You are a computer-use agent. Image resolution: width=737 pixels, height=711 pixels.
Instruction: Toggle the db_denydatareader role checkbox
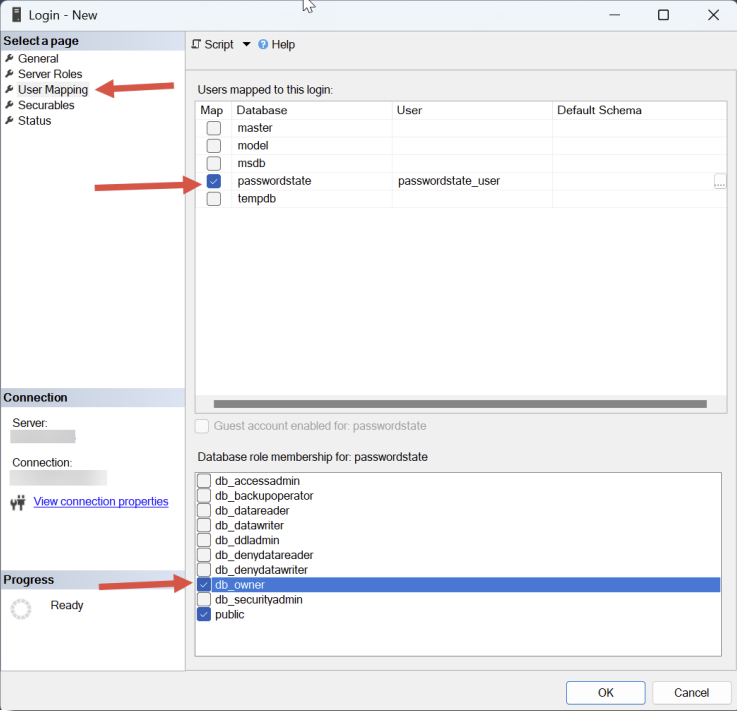pos(204,555)
